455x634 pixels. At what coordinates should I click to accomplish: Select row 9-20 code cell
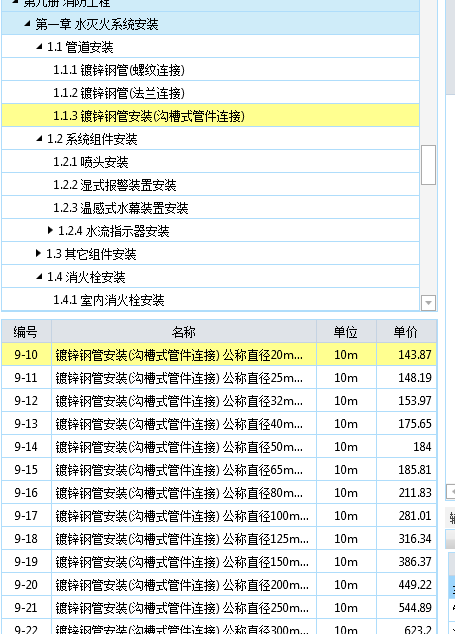click(26, 585)
